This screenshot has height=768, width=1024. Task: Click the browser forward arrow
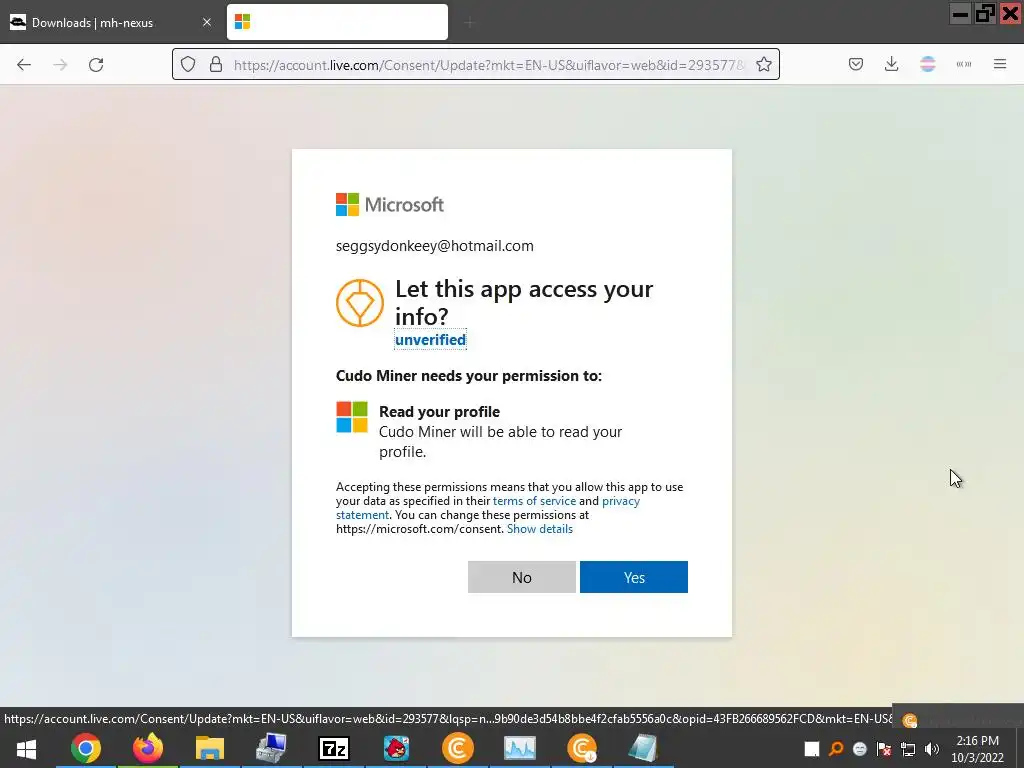pyautogui.click(x=60, y=65)
